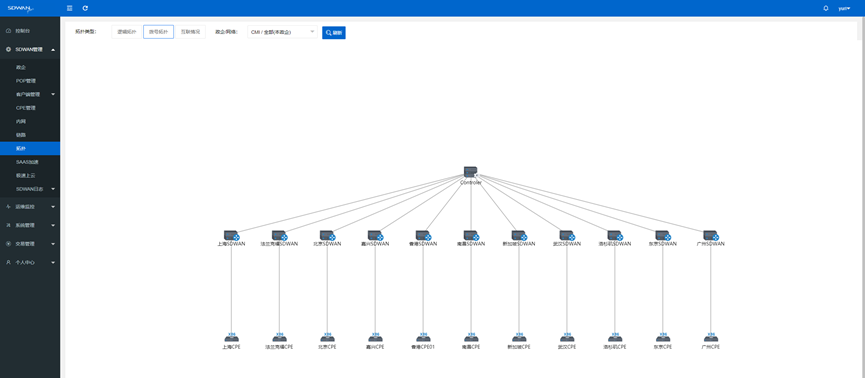Select the highlighted 拓扑 sidebar item
Screen dimensions: 865x378
[x=30, y=148]
